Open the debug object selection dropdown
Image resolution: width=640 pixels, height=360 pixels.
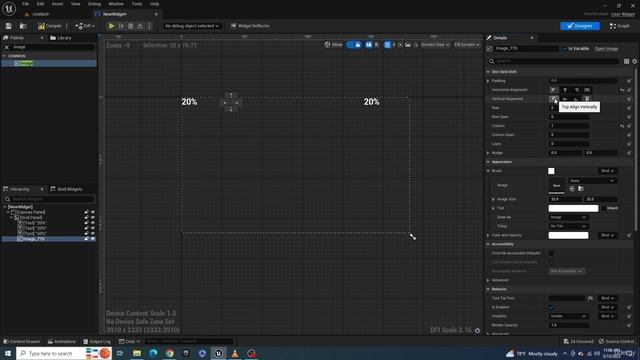[x=192, y=26]
